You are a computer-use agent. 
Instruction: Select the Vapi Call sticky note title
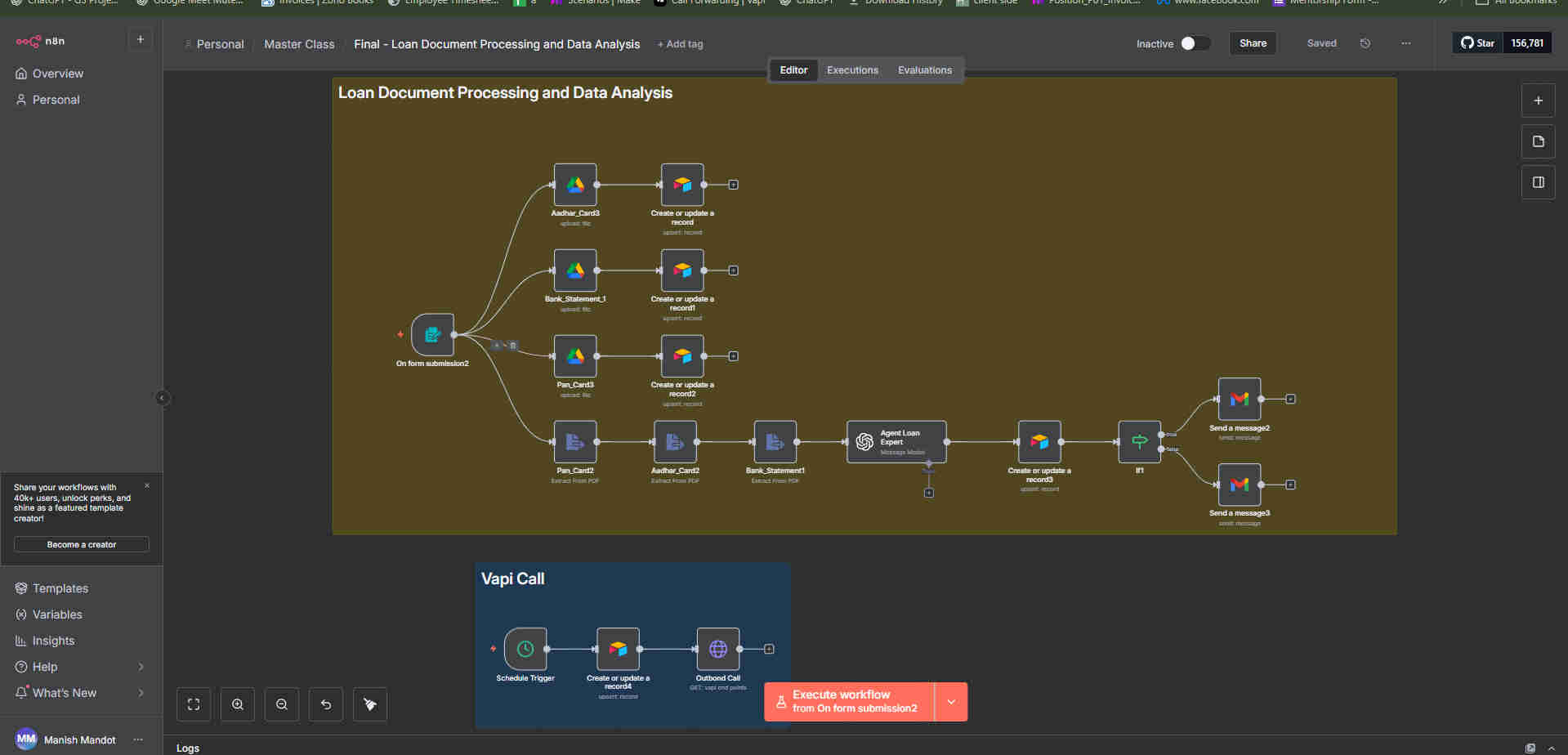click(x=512, y=579)
